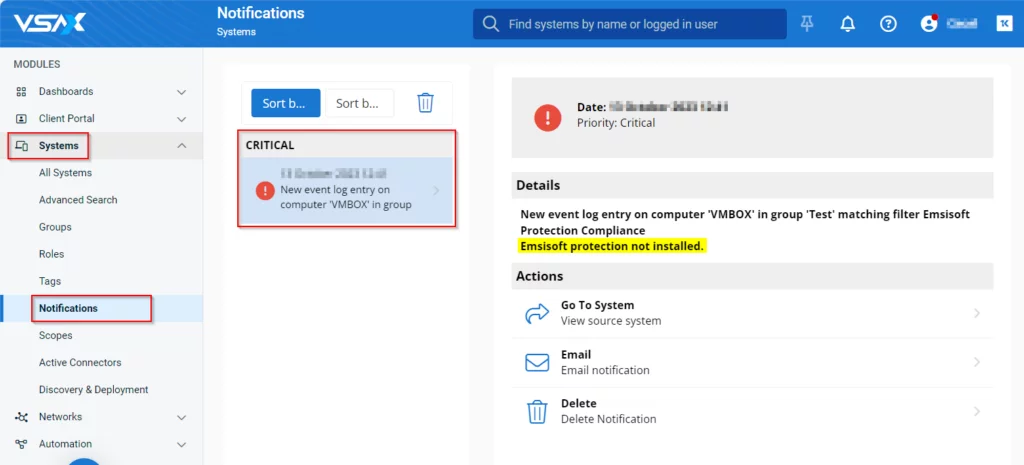Image resolution: width=1024 pixels, height=465 pixels.
Task: Click the Go To System arrow icon
Action: click(537, 313)
